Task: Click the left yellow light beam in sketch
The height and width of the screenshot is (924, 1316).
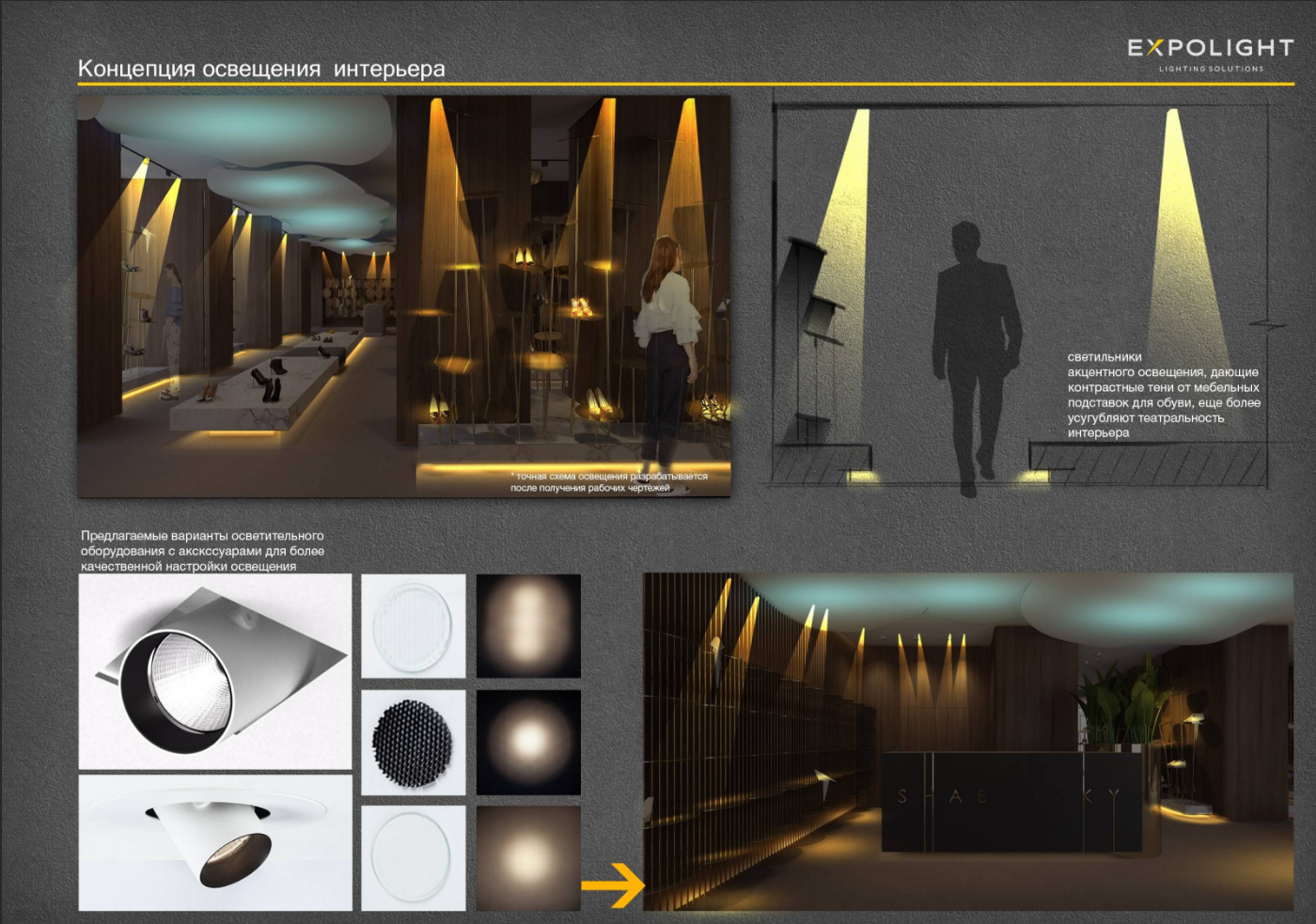Action: coord(841,216)
